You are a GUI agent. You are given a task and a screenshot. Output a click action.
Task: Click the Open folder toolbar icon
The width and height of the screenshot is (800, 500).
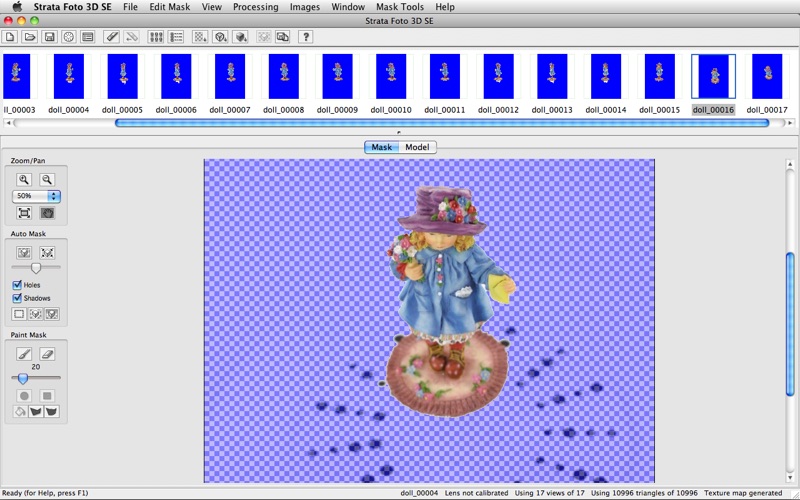point(30,37)
